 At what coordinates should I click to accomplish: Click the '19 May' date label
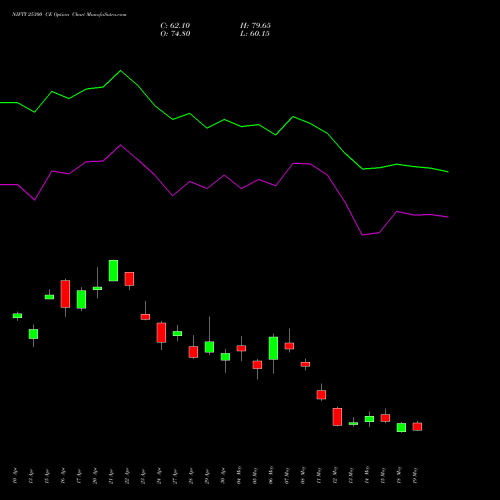[x=415, y=475]
